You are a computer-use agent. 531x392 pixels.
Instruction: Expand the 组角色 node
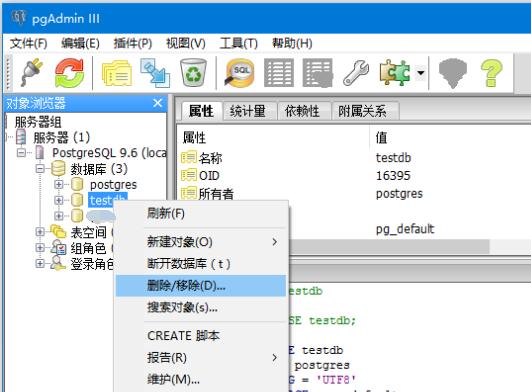pos(40,248)
